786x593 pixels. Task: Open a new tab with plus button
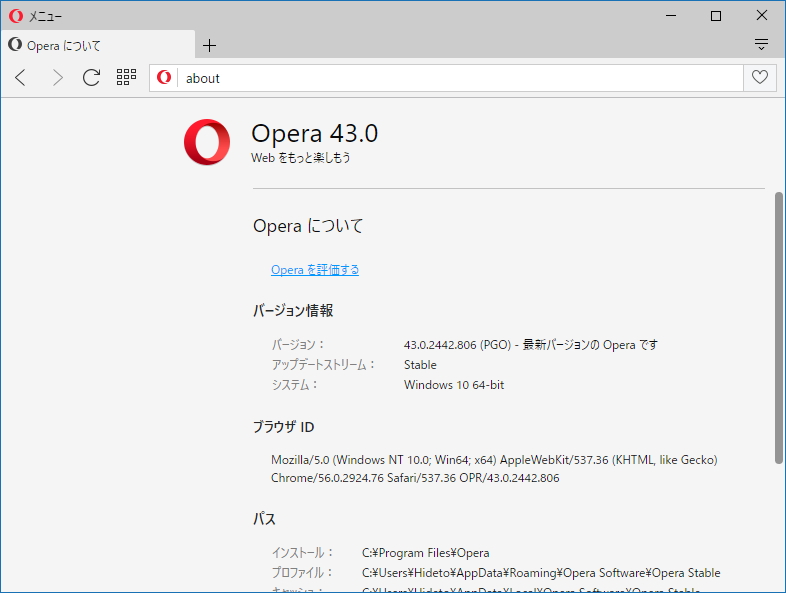click(210, 46)
